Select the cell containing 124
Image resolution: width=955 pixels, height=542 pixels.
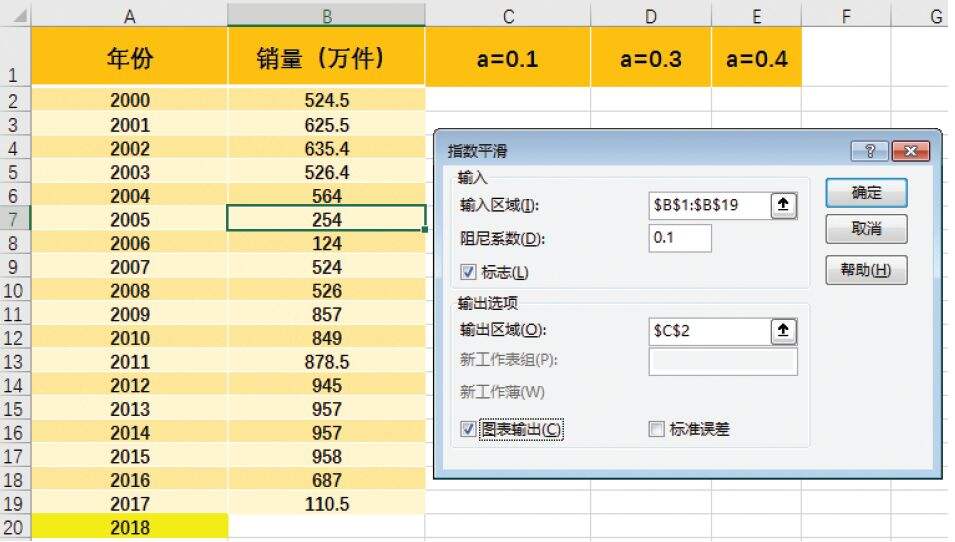coord(326,243)
